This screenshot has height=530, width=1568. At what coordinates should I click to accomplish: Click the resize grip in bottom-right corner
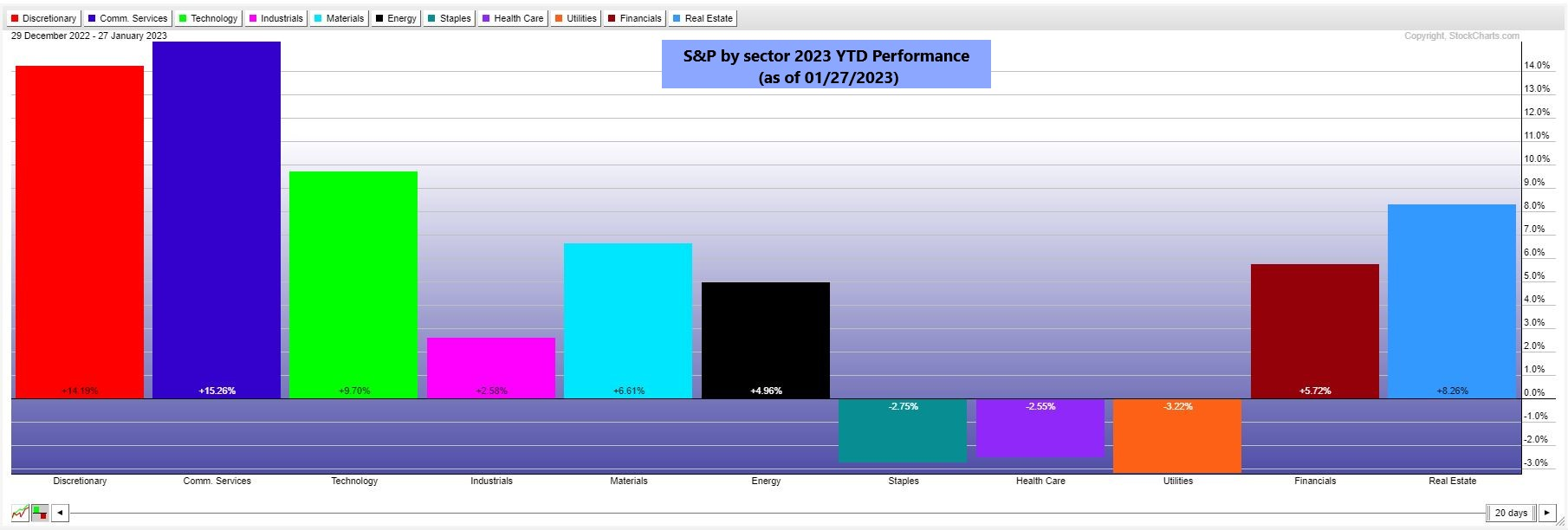pos(1561,523)
